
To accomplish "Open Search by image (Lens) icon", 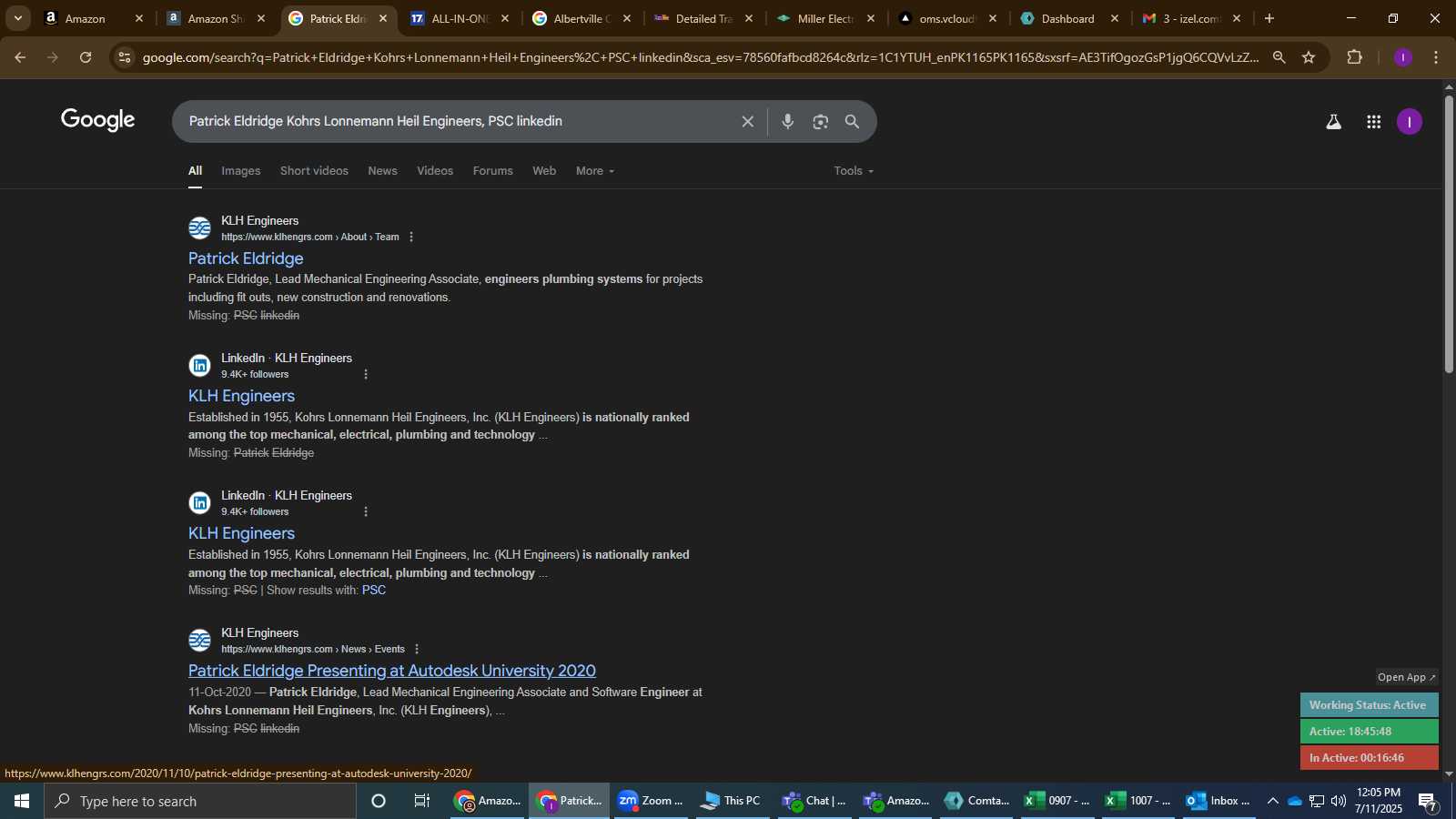I will click(x=820, y=121).
